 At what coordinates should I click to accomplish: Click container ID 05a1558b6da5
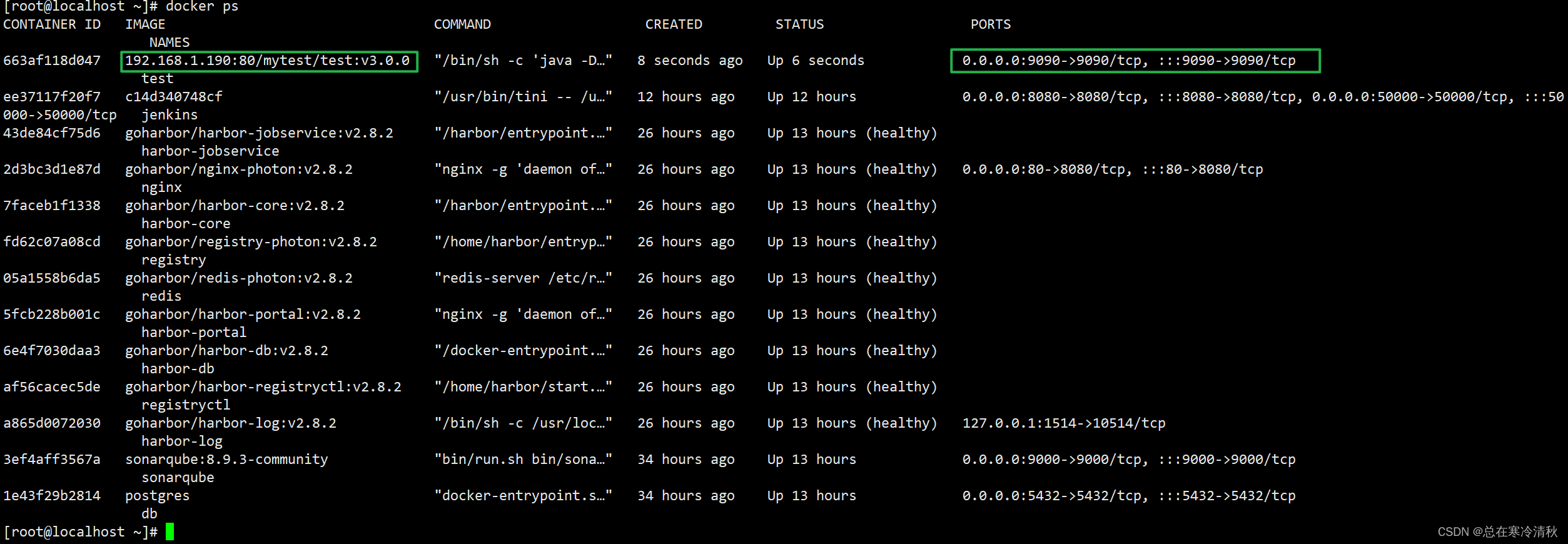click(x=52, y=278)
